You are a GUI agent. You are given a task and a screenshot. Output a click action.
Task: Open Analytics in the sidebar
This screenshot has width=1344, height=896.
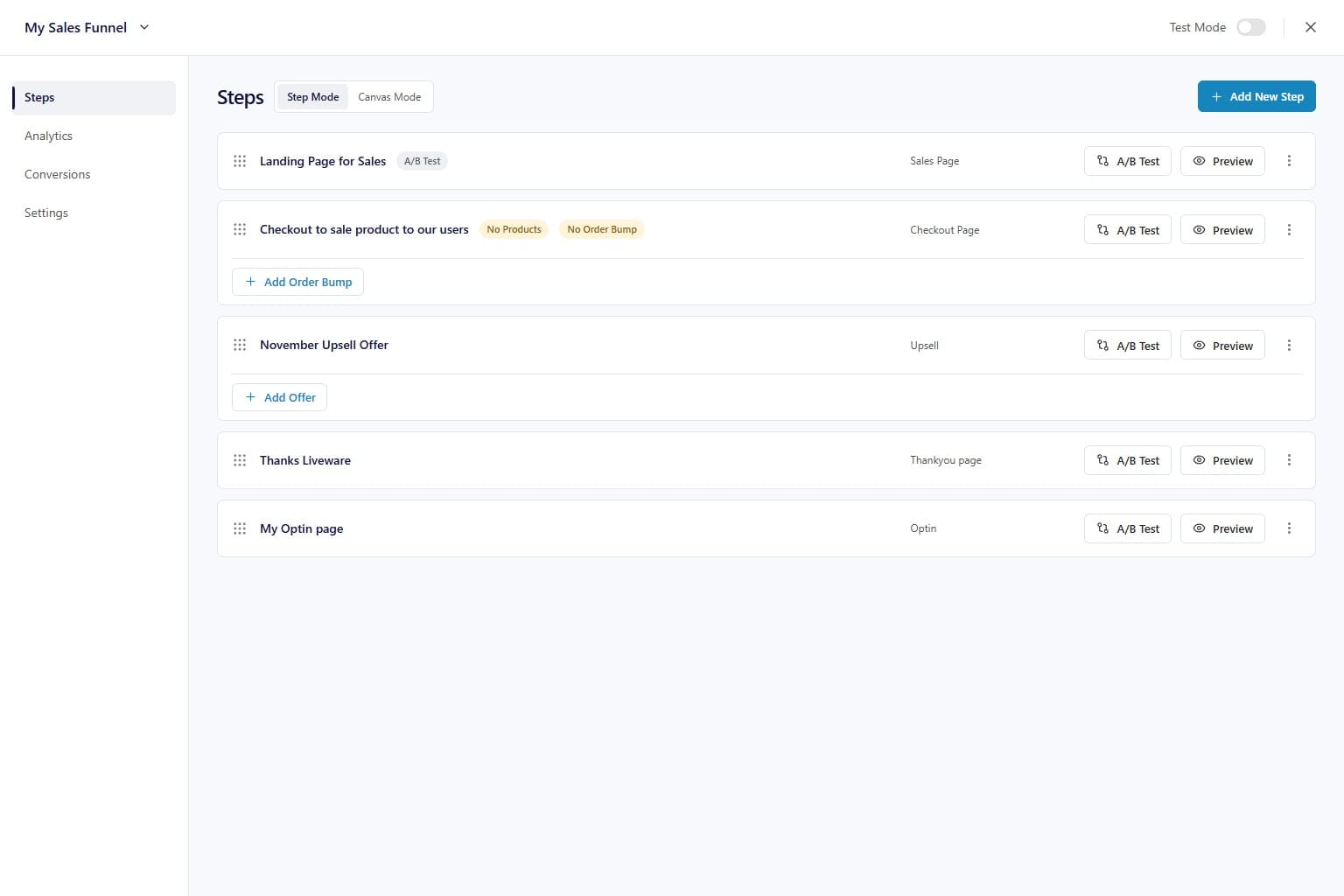[x=48, y=136]
